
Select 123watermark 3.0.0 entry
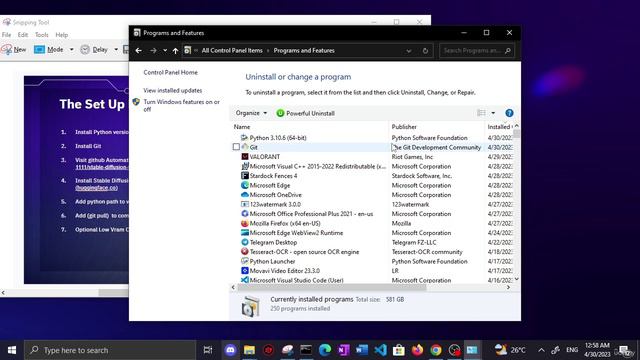[275, 204]
